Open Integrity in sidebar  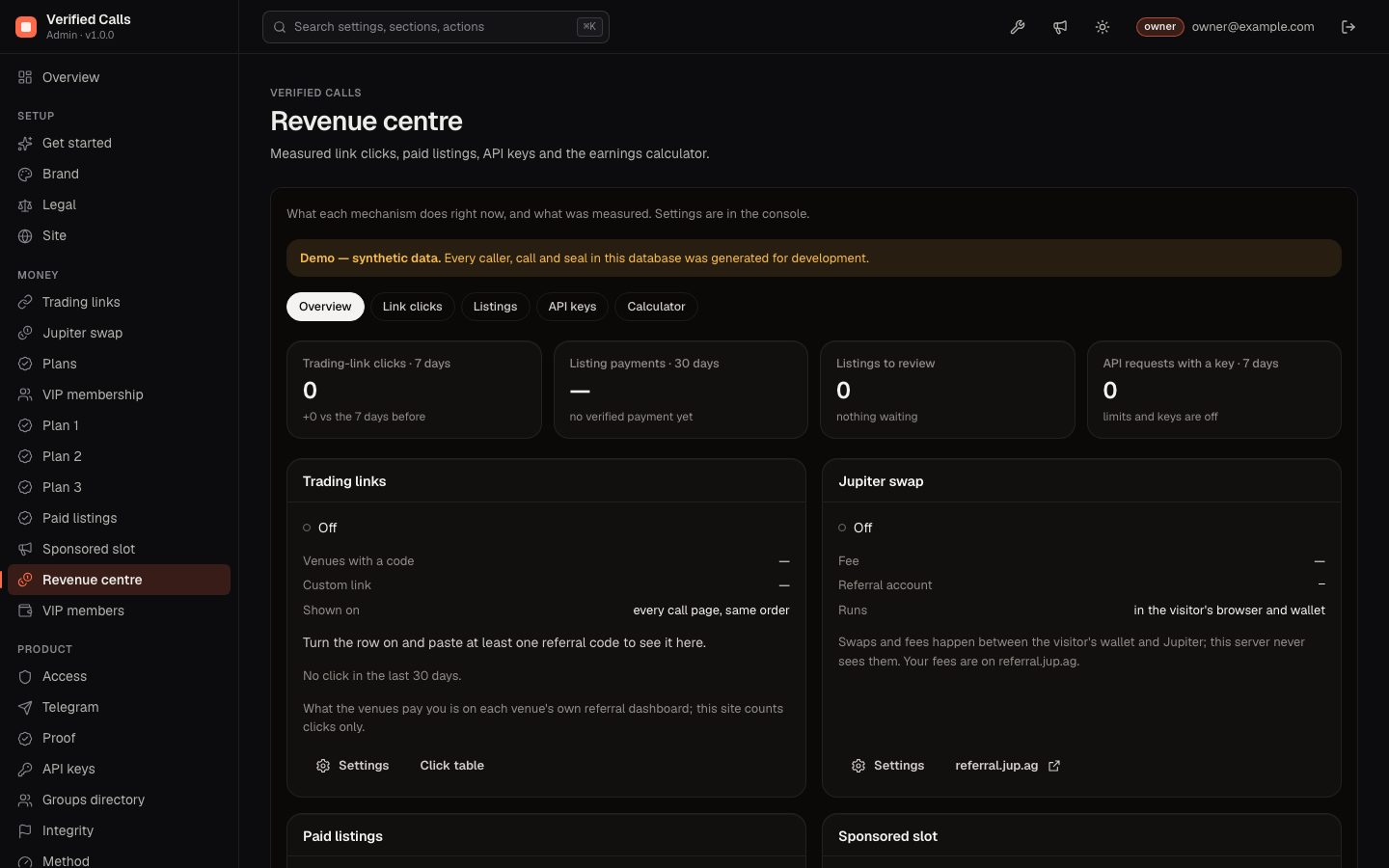tap(120, 830)
